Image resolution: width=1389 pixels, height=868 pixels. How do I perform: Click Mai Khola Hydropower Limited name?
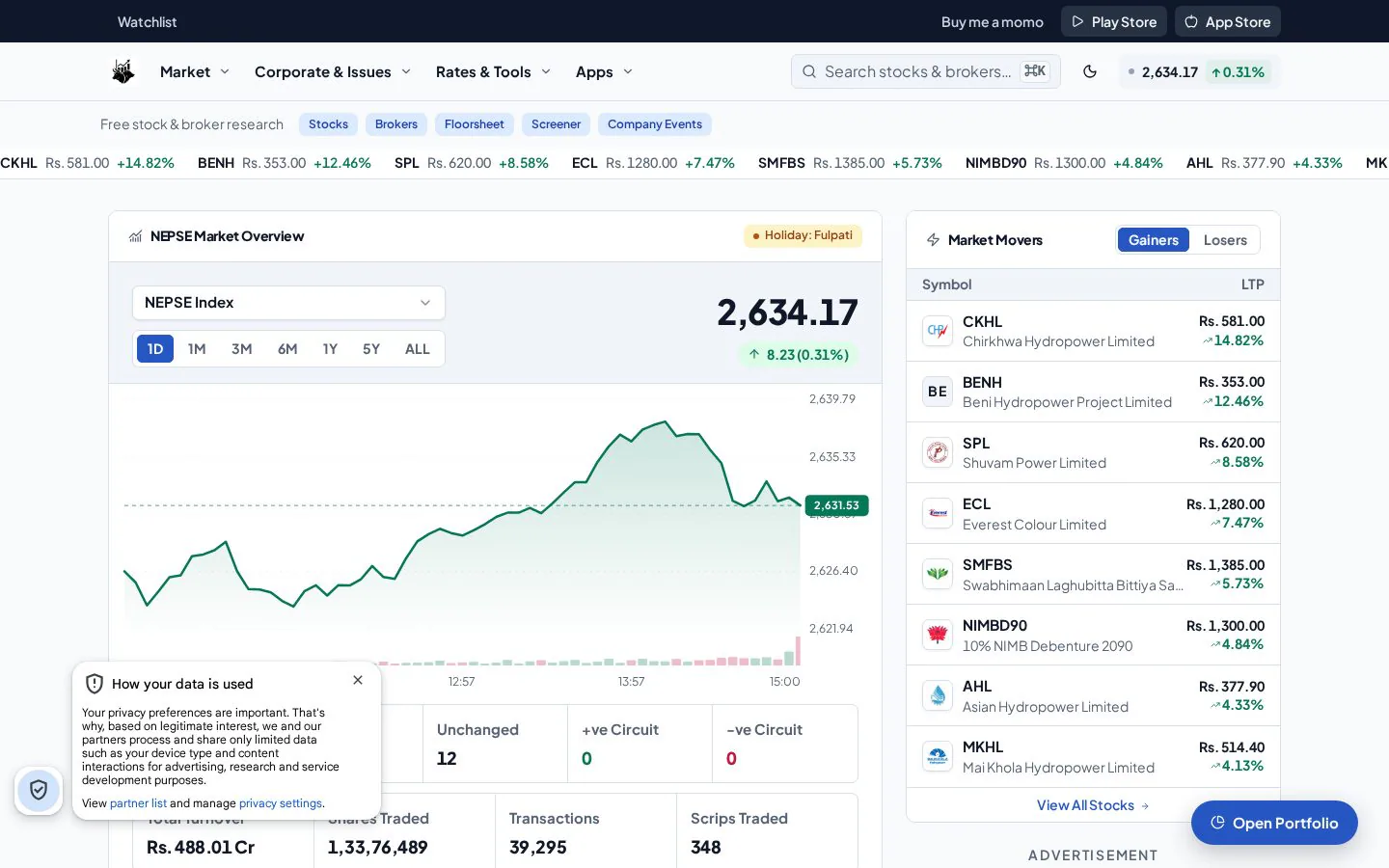(1058, 768)
